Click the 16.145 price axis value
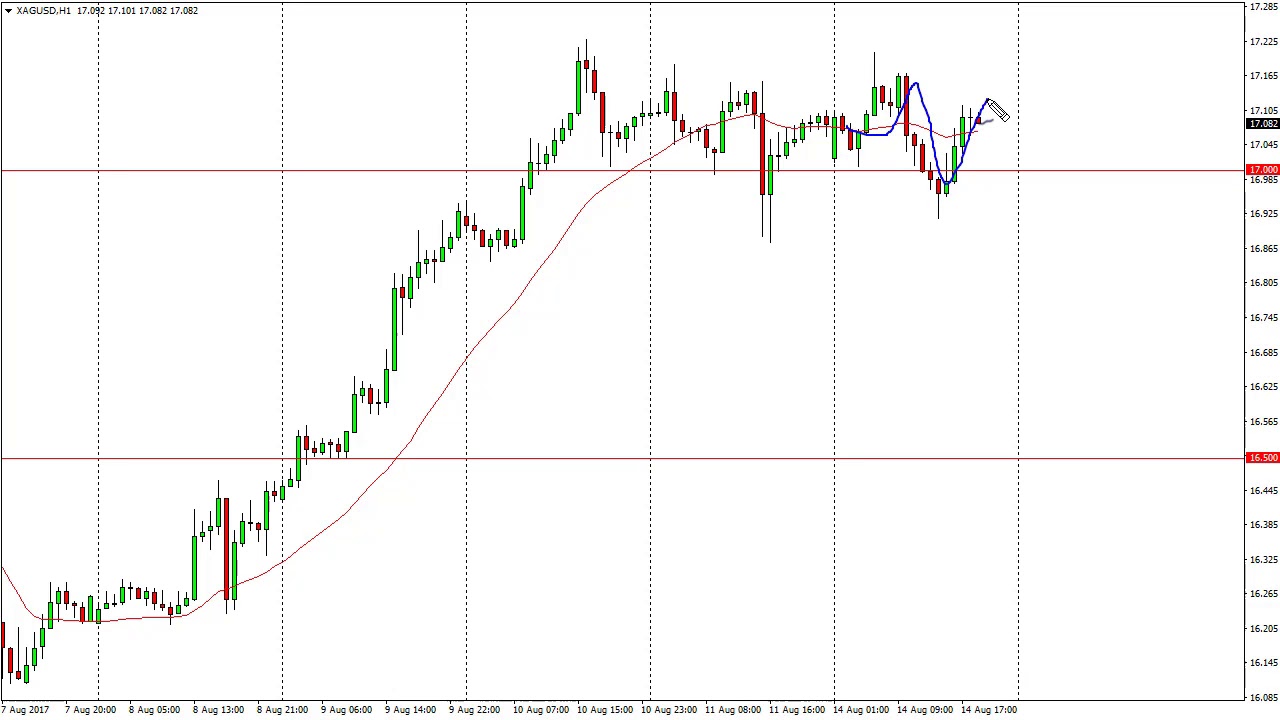 [1263, 663]
